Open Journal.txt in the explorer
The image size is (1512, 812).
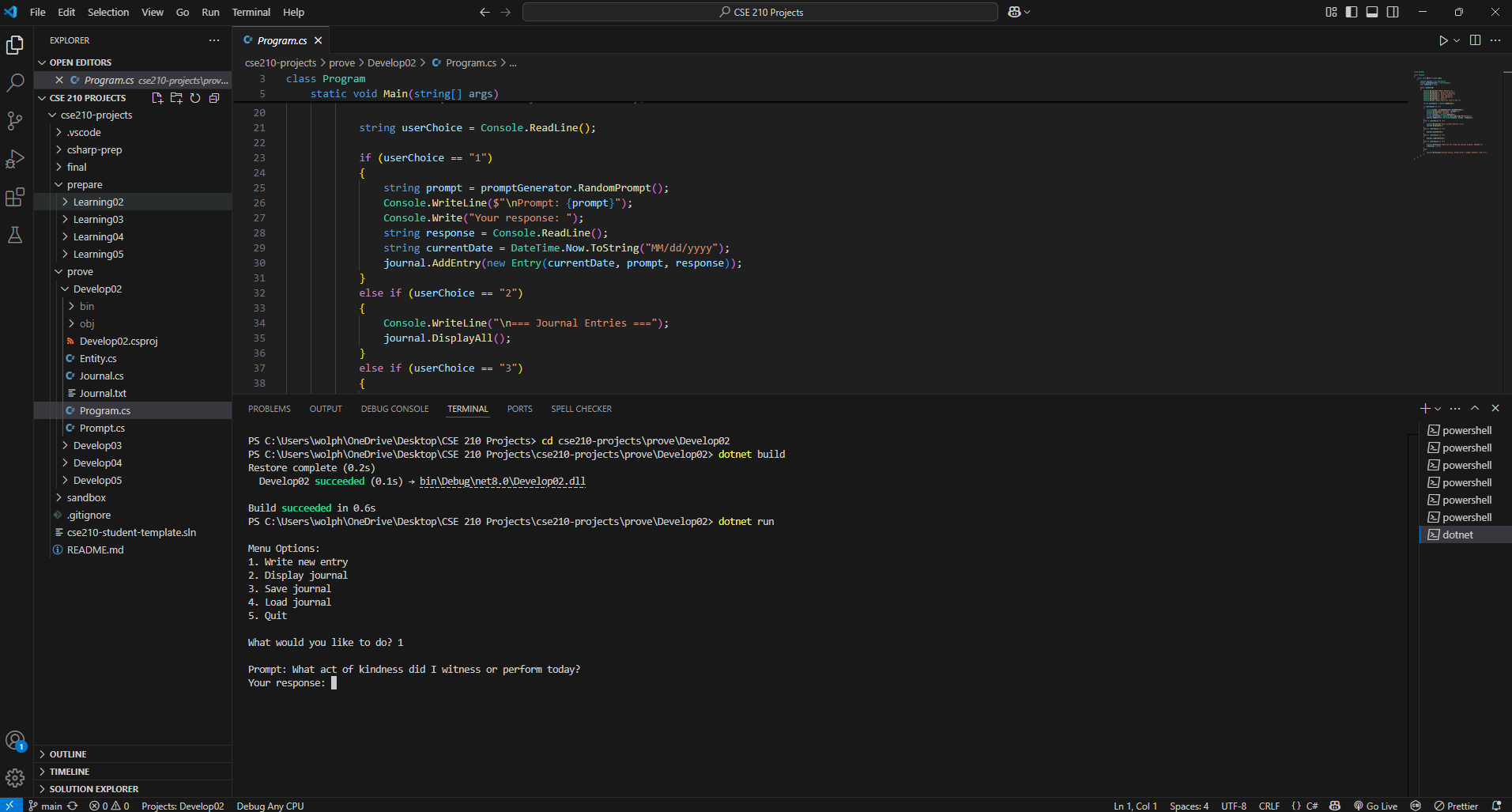103,393
